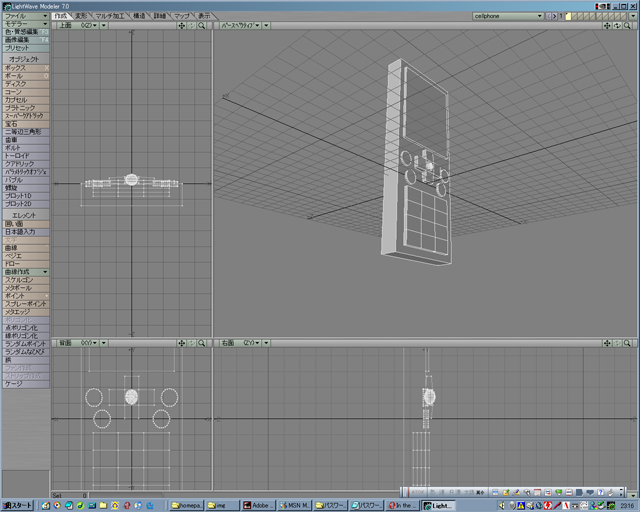640x512 pixels.
Task: Click previous layer bank arrow
Action: (x=549, y=16)
